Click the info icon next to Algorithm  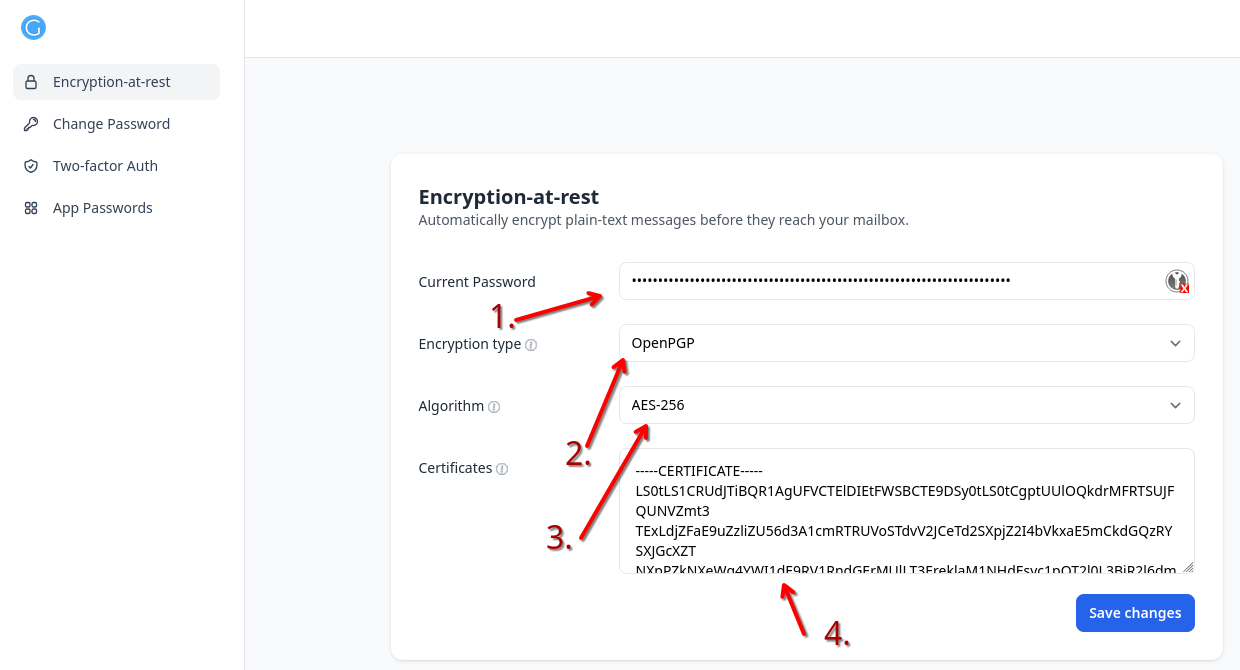pyautogui.click(x=494, y=407)
